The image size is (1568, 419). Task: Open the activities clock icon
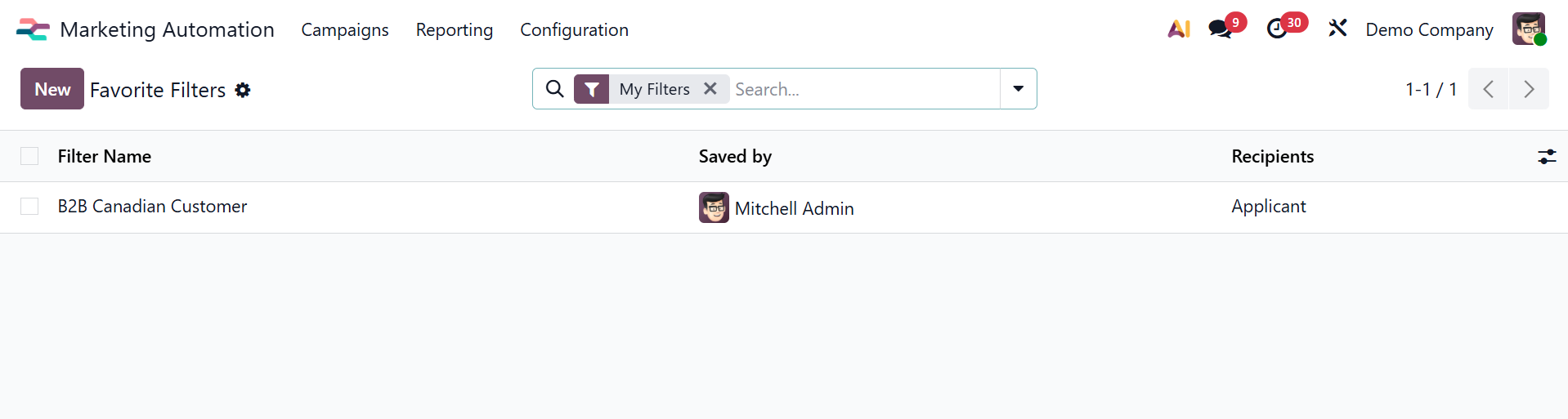click(1277, 29)
